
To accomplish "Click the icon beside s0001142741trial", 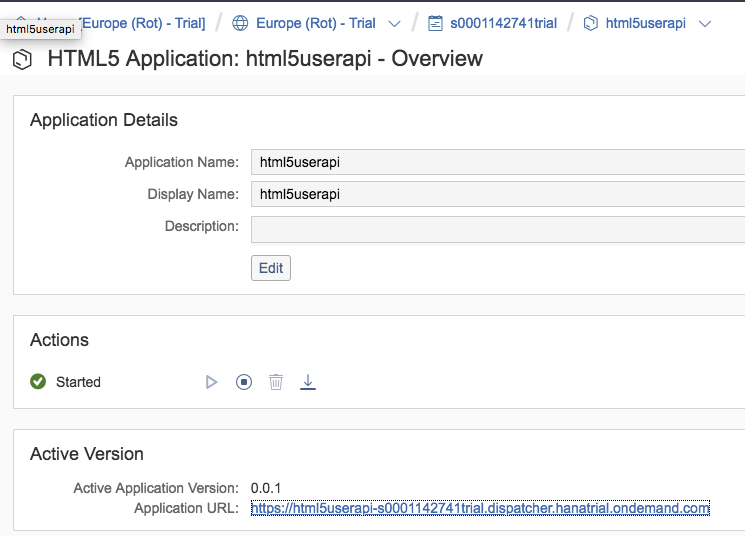I will coord(435,23).
